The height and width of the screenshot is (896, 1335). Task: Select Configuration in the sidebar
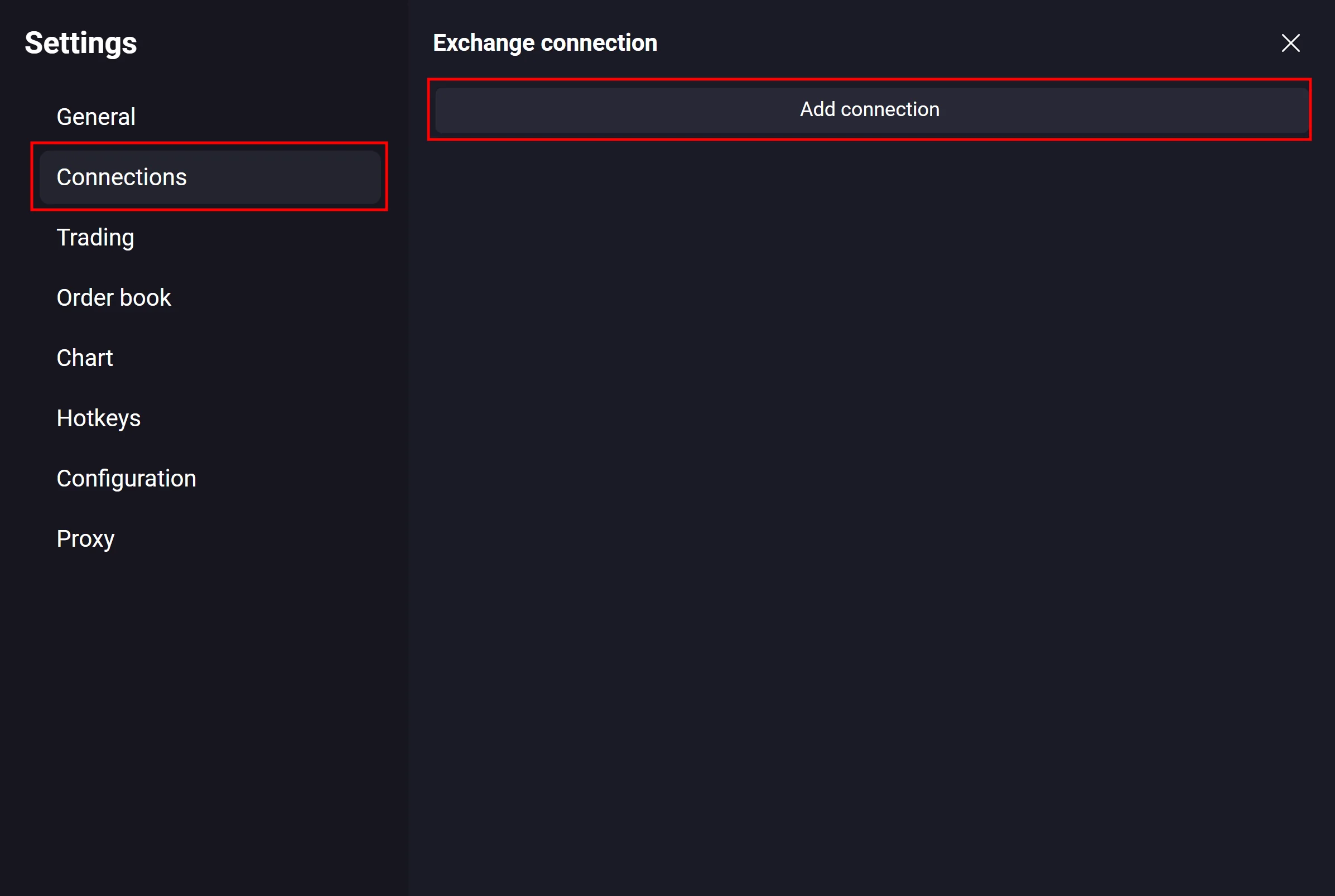[x=126, y=479]
